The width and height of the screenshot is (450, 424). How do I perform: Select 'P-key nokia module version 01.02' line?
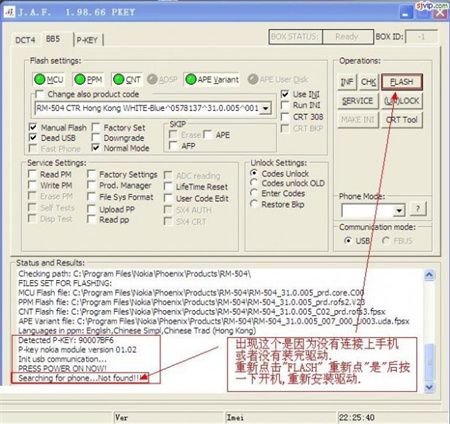[77, 350]
